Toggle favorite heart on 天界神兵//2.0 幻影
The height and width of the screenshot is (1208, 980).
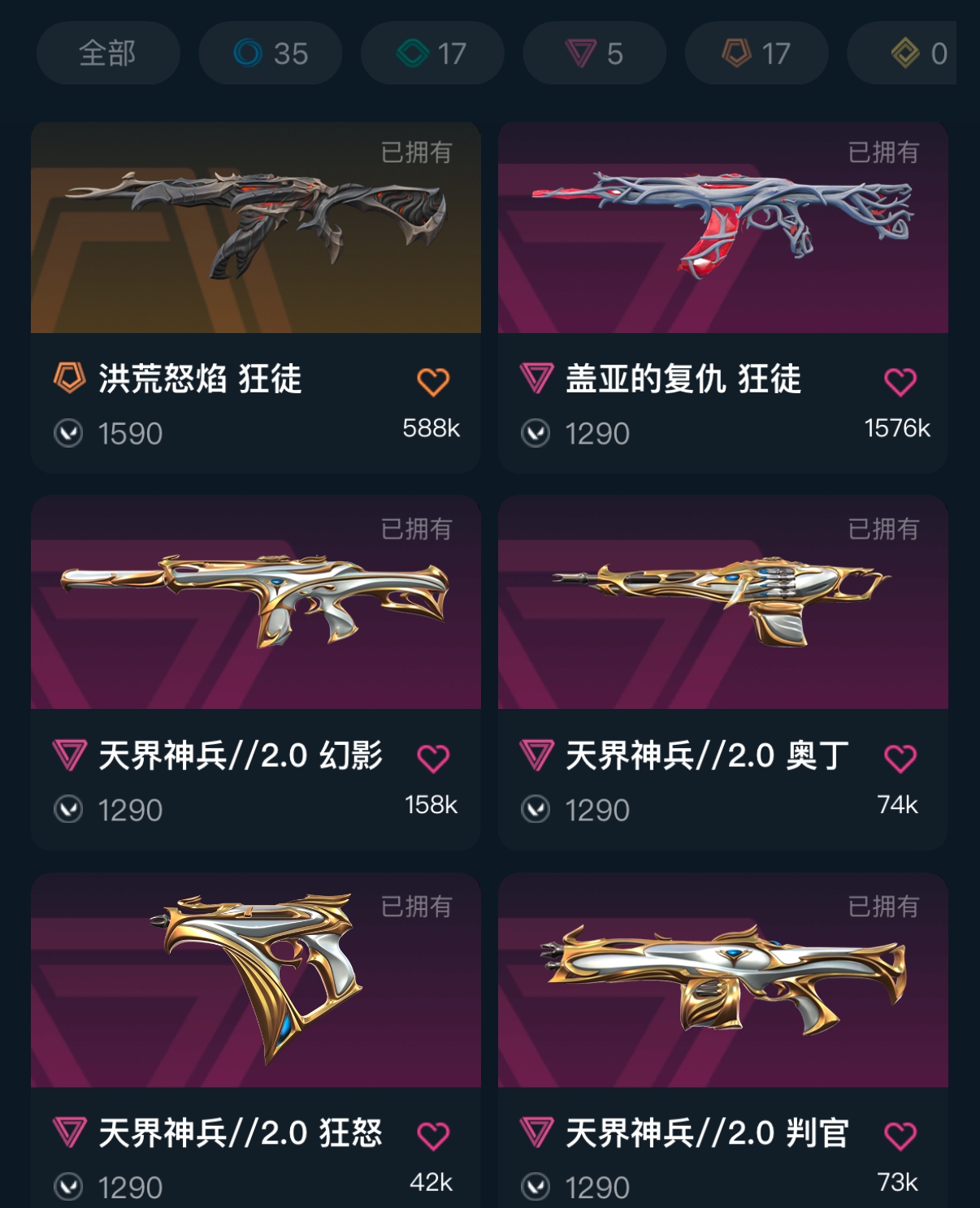[433, 758]
